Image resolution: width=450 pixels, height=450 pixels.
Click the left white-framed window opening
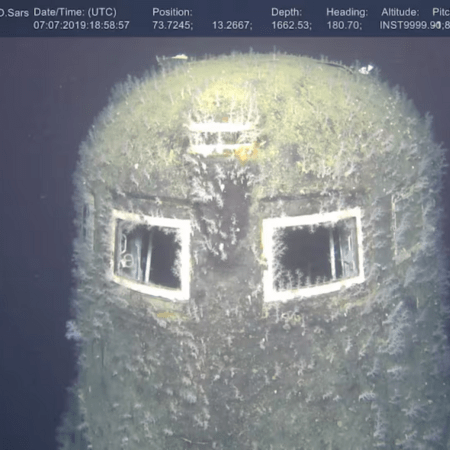click(x=151, y=255)
